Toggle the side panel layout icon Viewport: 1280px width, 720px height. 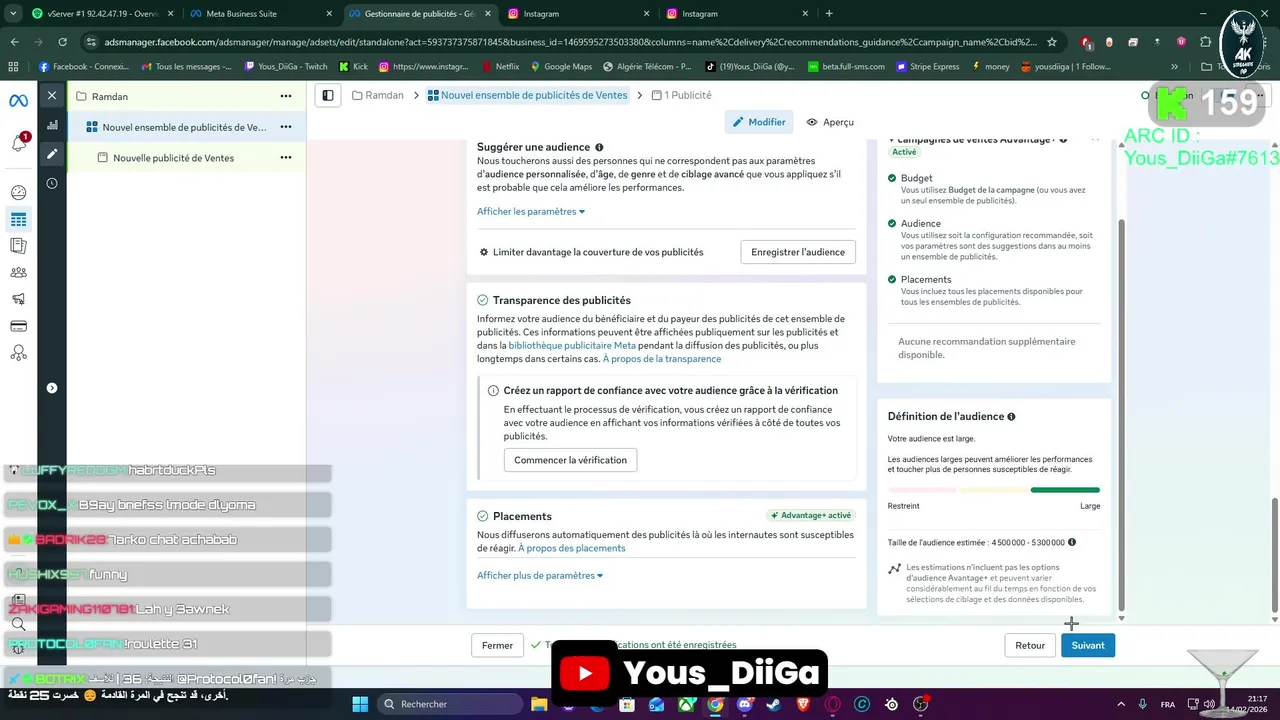coord(327,95)
